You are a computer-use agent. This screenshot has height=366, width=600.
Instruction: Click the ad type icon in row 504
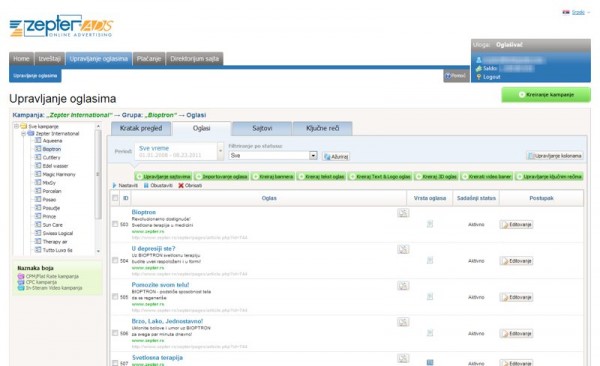click(430, 261)
